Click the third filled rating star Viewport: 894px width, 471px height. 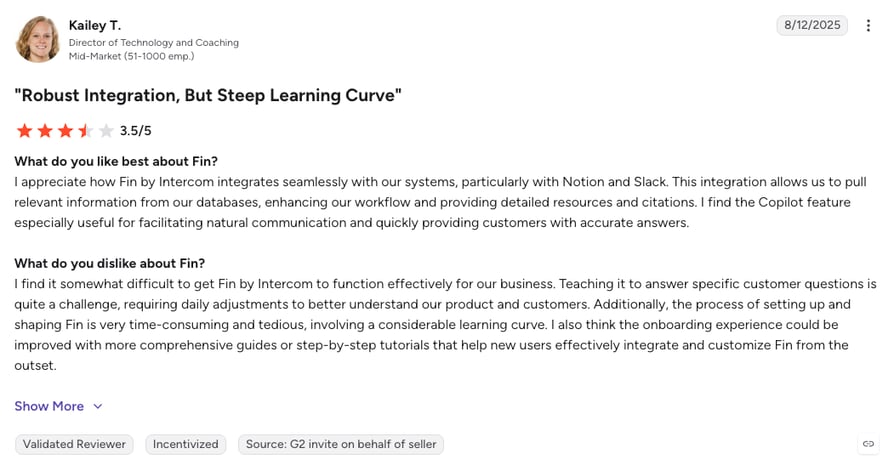pyautogui.click(x=66, y=131)
